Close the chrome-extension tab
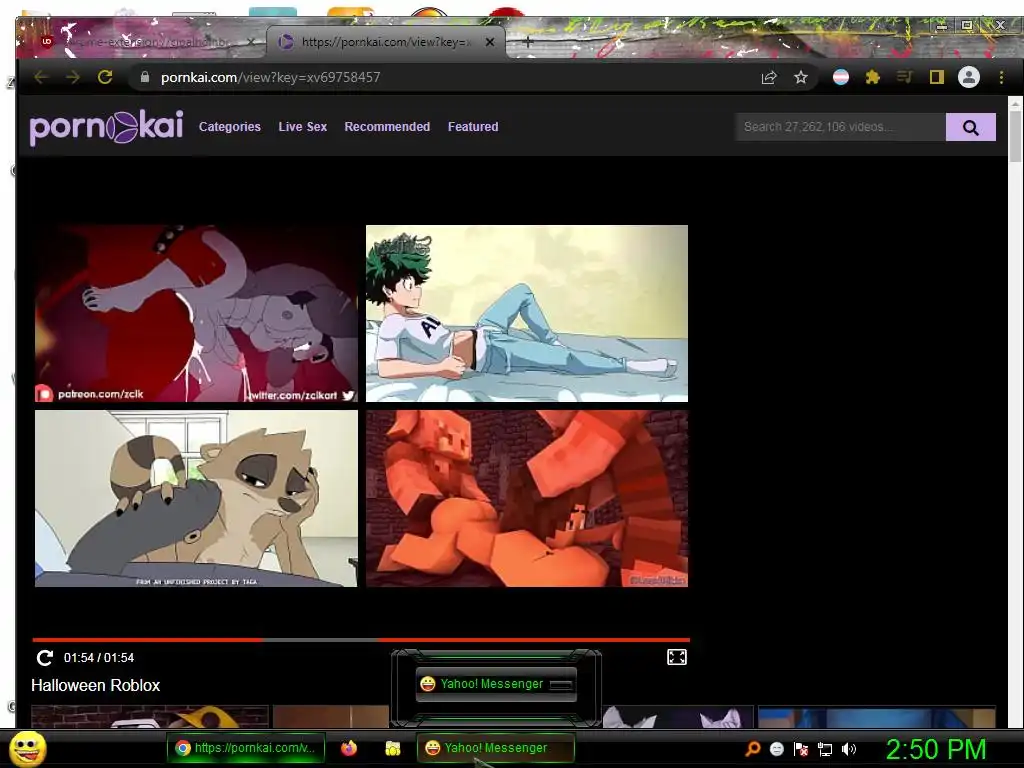Viewport: 1024px width, 768px height. pos(251,42)
